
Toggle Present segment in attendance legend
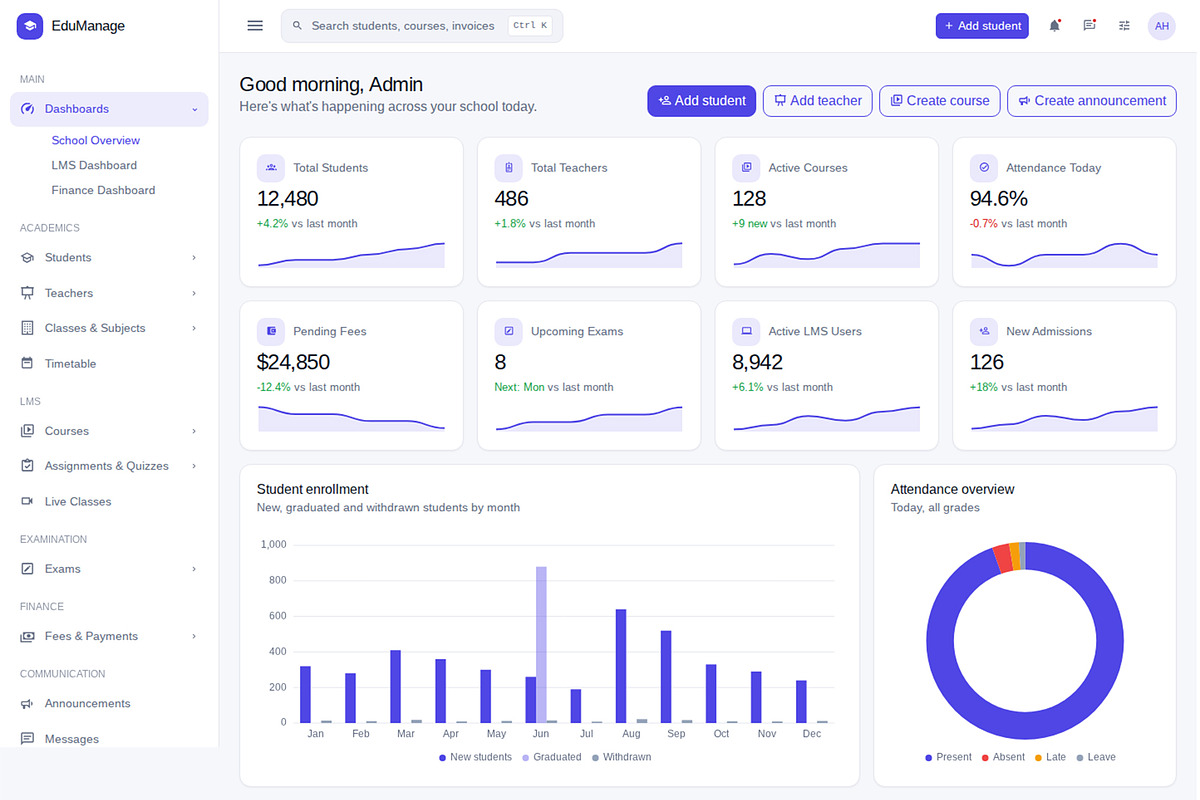(x=948, y=757)
